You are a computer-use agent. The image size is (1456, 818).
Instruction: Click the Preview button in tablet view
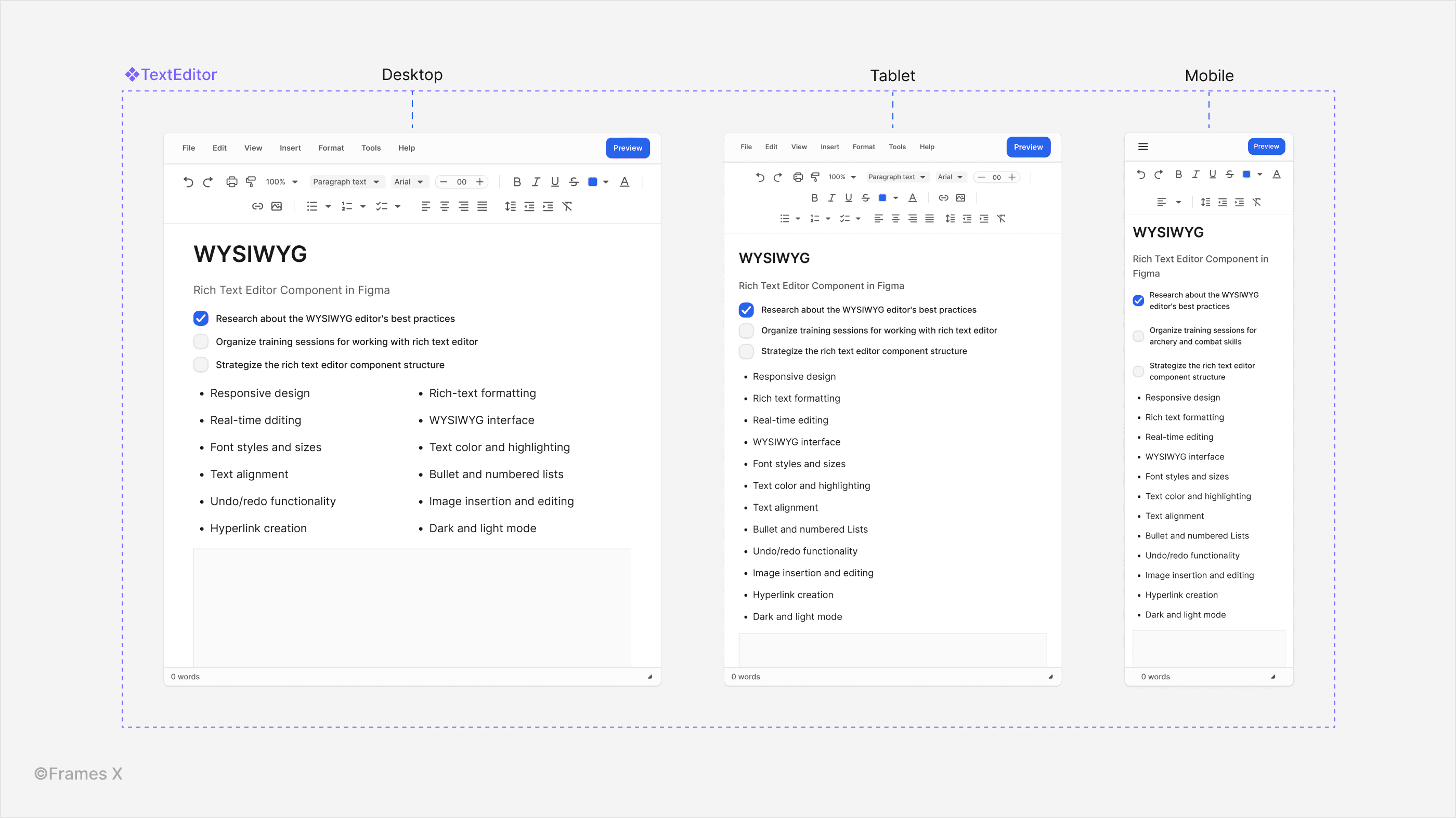pyautogui.click(x=1028, y=146)
